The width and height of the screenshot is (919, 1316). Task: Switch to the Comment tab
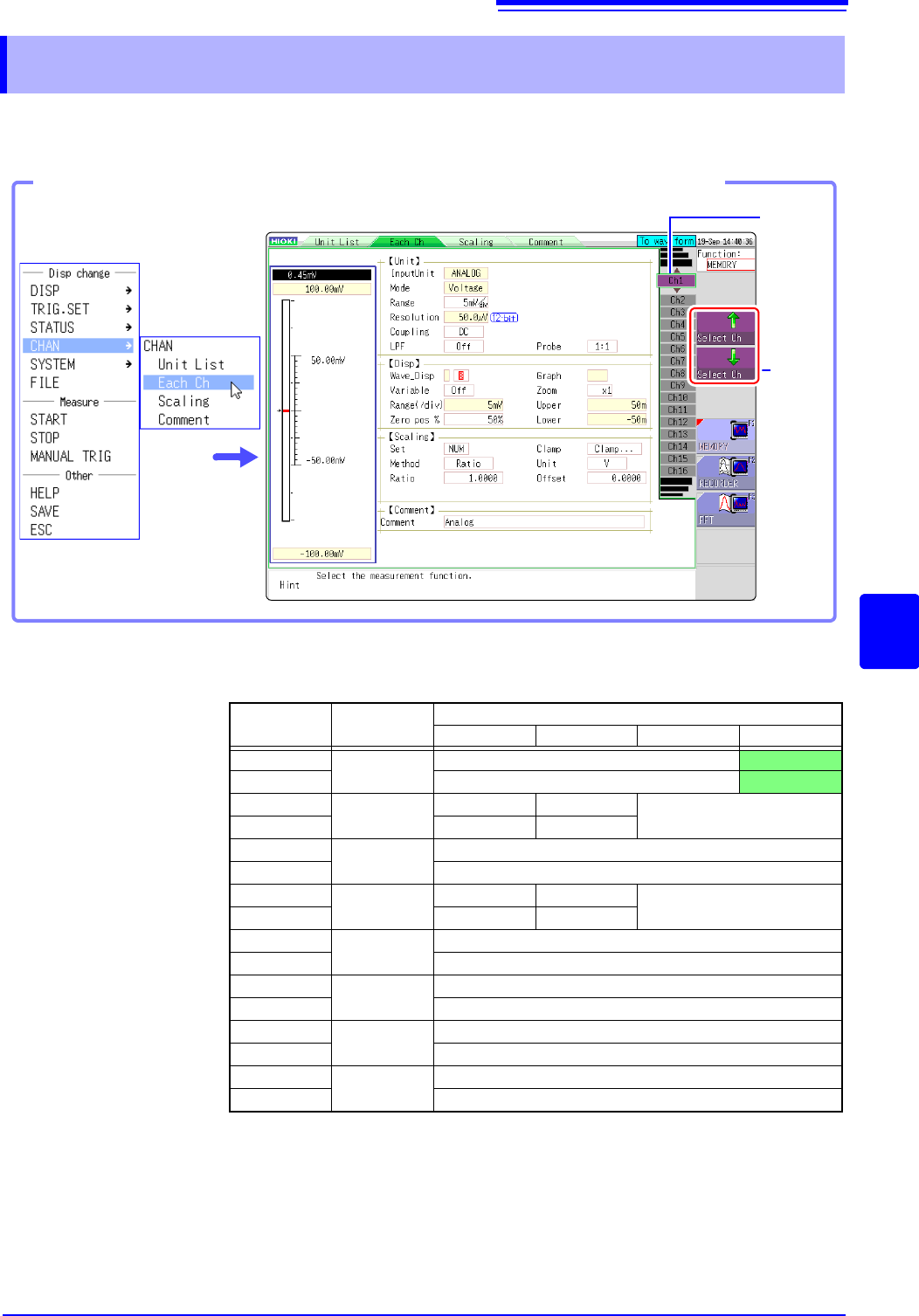545,242
